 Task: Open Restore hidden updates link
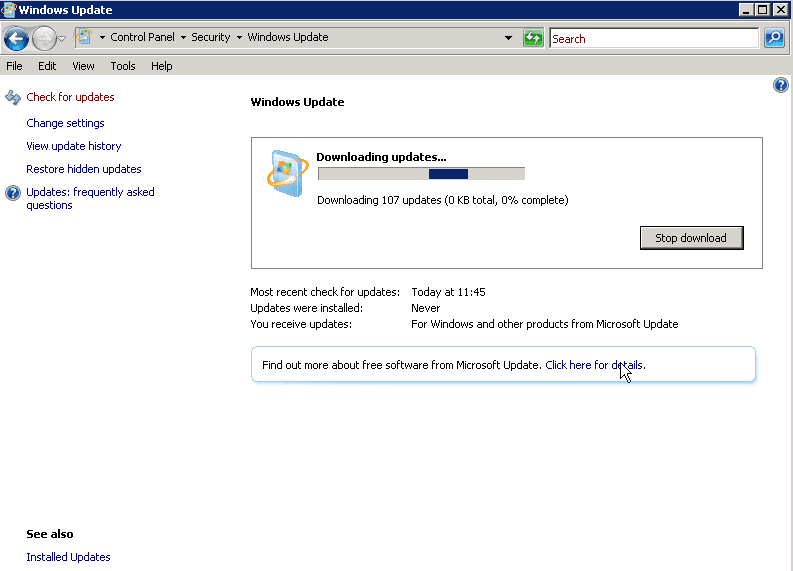pyautogui.click(x=83, y=169)
